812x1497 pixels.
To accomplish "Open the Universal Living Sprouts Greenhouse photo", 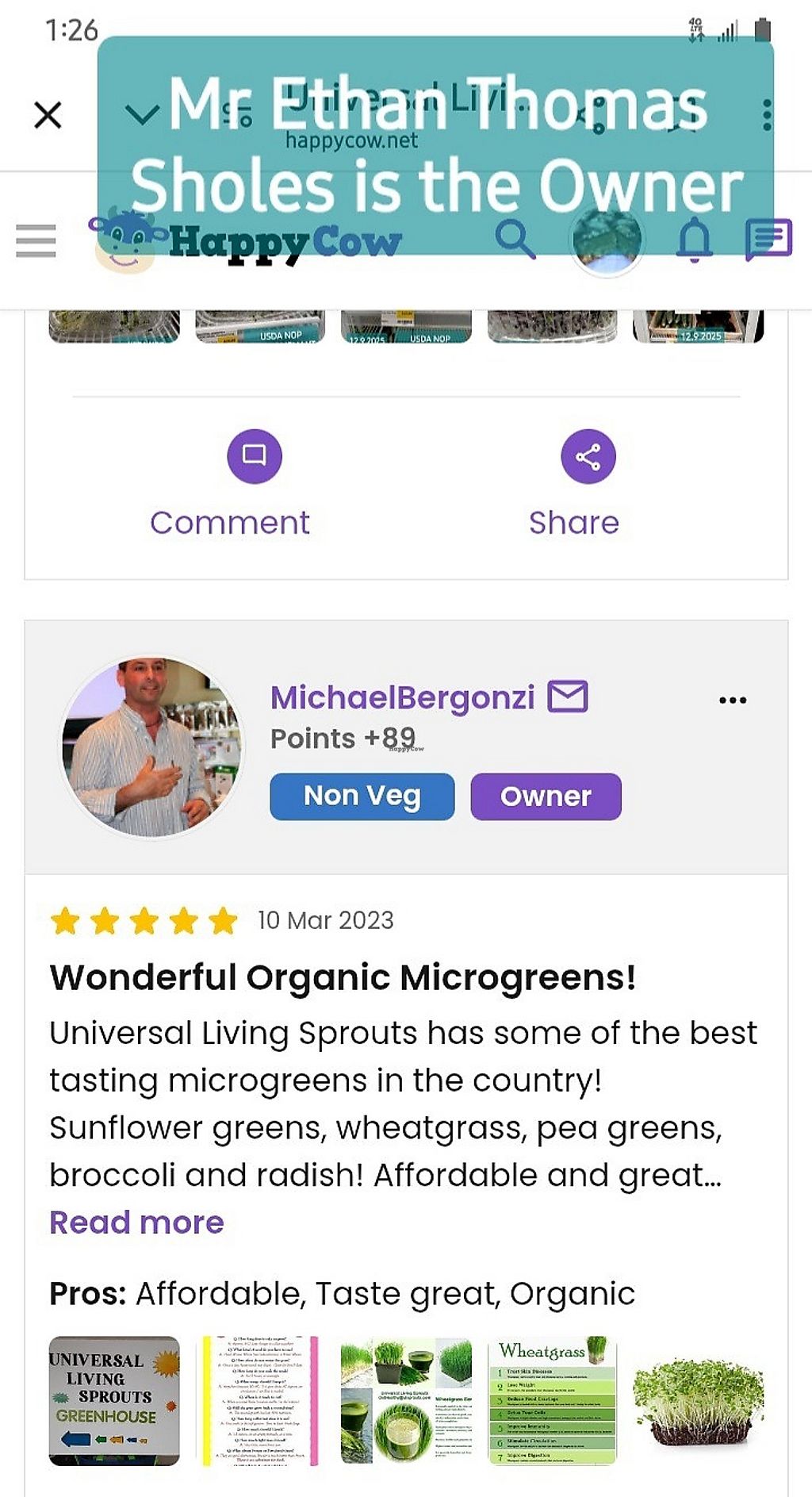I will tap(114, 1400).
